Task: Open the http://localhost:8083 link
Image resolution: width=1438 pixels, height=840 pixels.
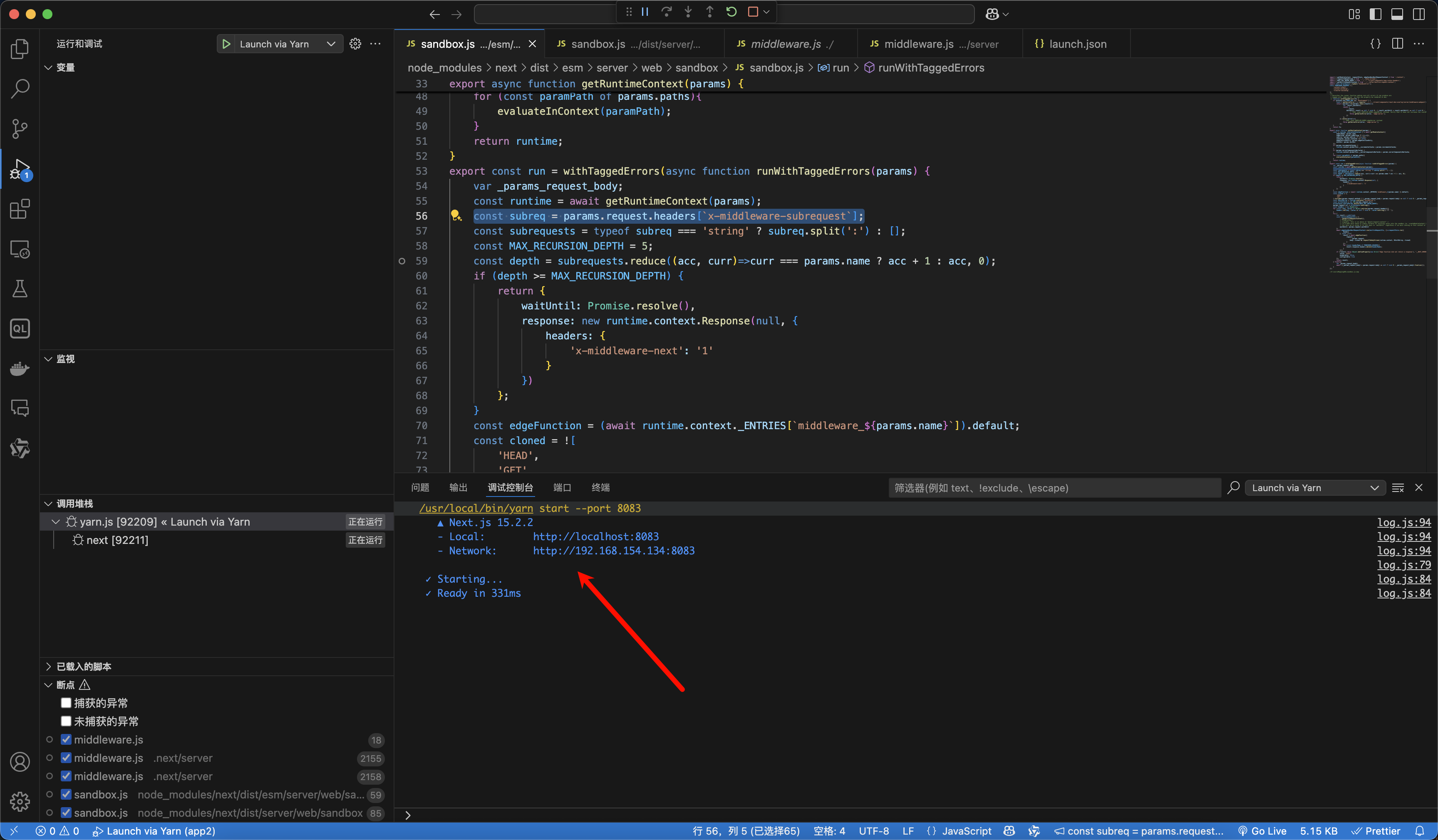Action: (x=596, y=536)
